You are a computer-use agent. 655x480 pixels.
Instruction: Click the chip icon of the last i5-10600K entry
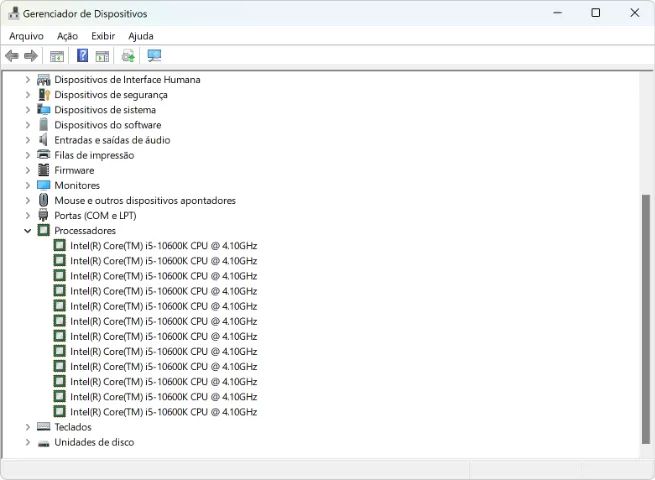pos(60,411)
